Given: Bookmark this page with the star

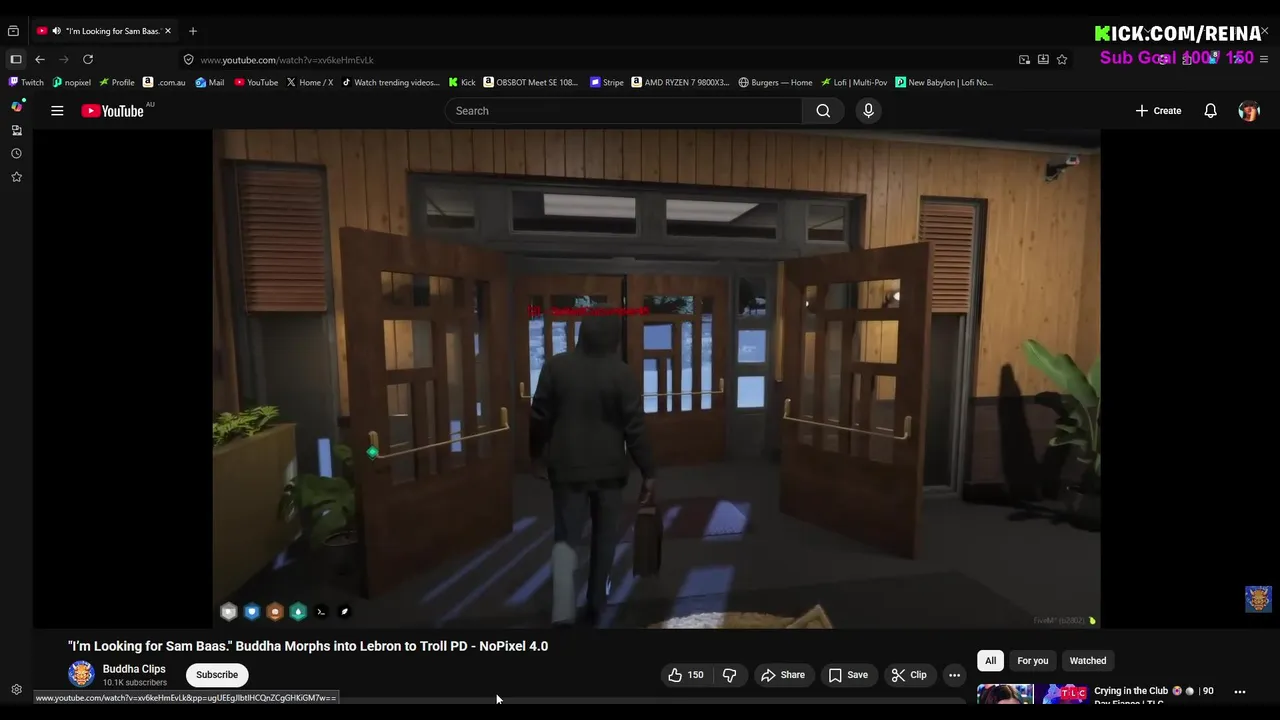Looking at the screenshot, I should 1062,60.
